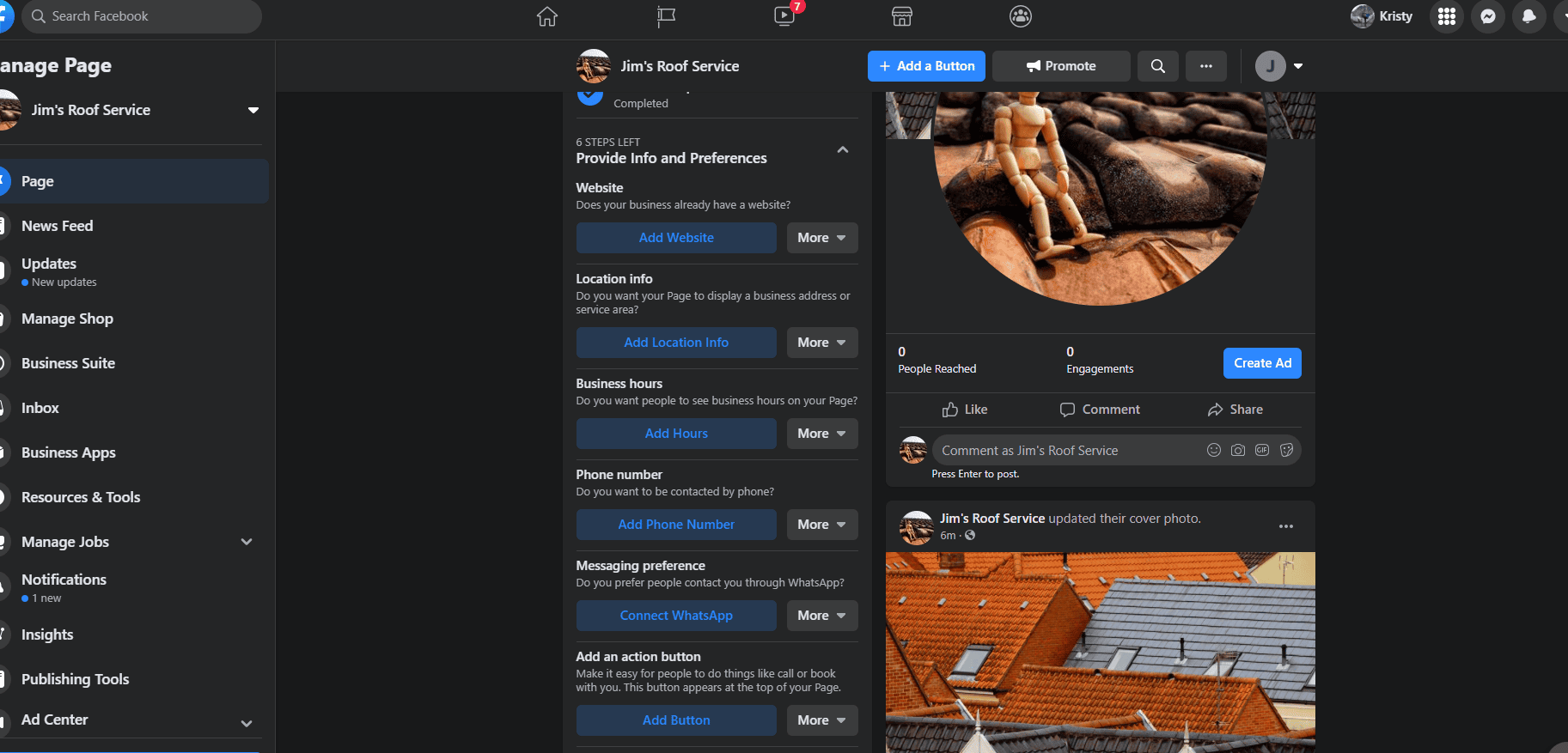Open the More dropdown beside Add Website

coord(821,238)
